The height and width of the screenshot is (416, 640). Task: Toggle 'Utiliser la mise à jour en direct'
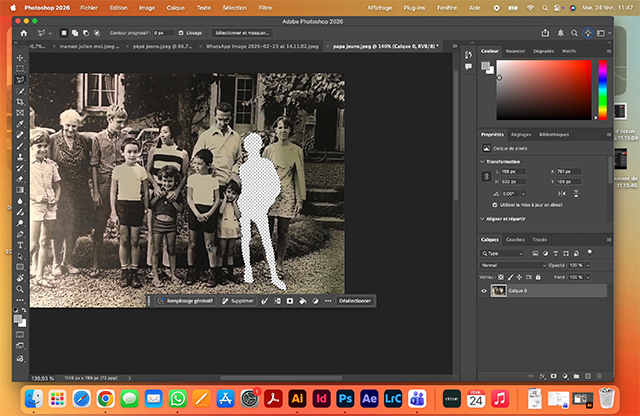[x=495, y=205]
